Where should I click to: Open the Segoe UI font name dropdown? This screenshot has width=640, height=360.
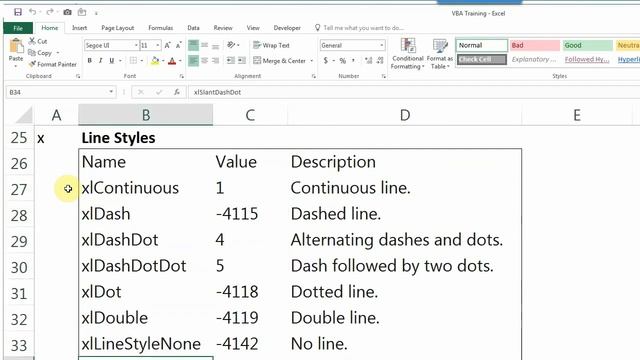pyautogui.click(x=136, y=45)
